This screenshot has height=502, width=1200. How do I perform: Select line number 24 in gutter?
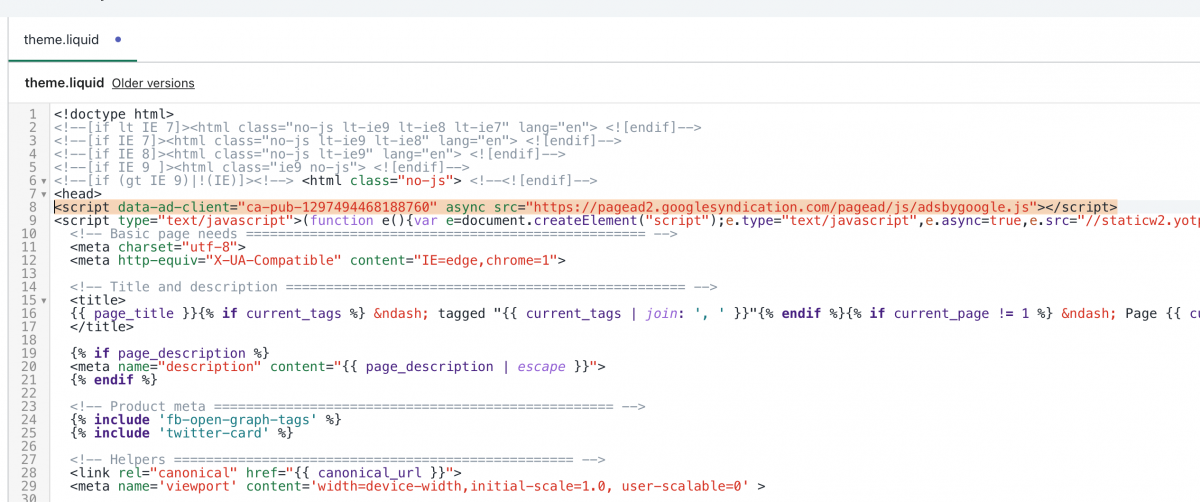[x=30, y=419]
